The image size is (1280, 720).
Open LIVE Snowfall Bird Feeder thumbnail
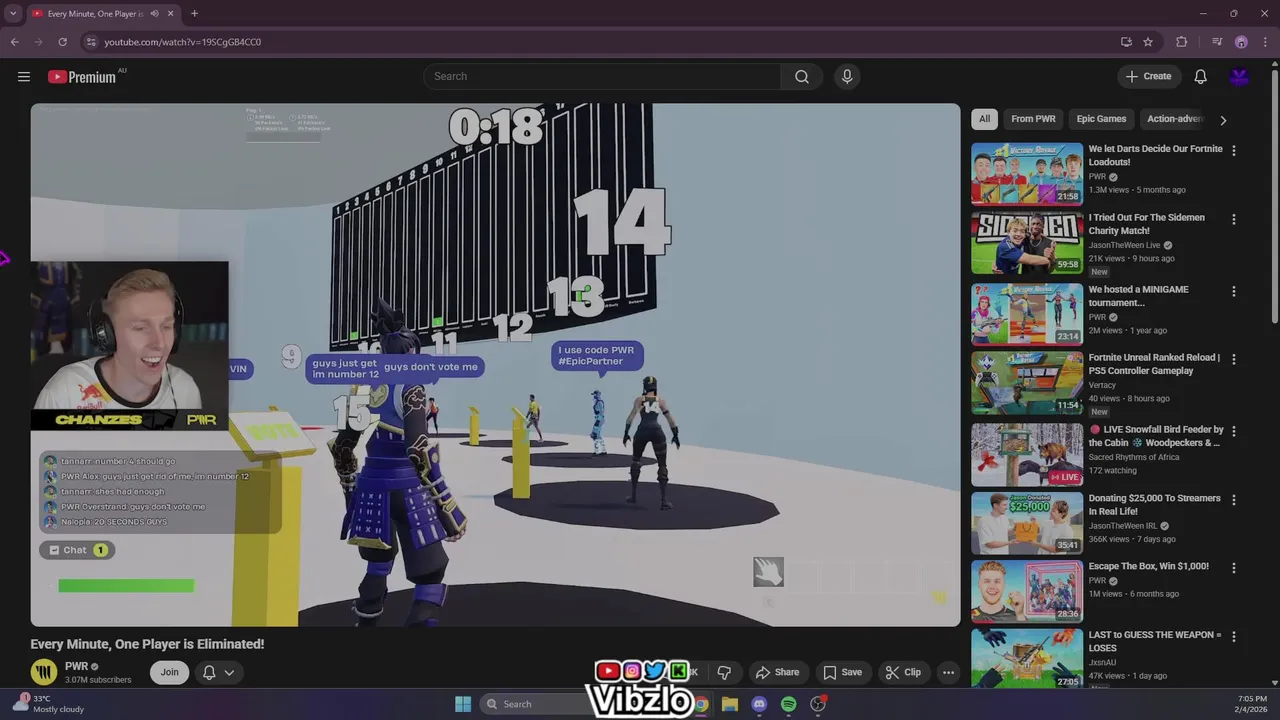1027,454
